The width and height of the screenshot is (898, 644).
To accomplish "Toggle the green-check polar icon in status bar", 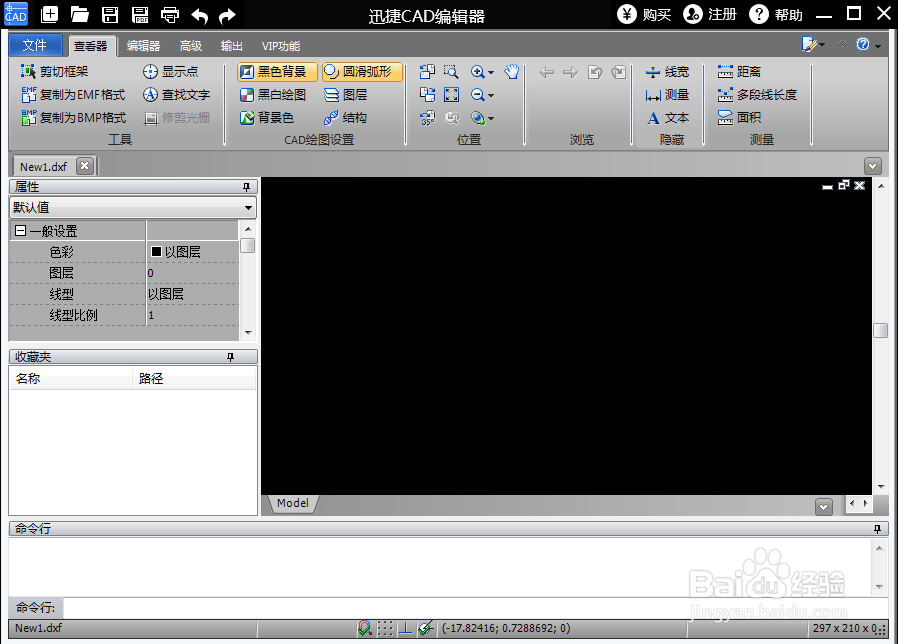I will 426,629.
